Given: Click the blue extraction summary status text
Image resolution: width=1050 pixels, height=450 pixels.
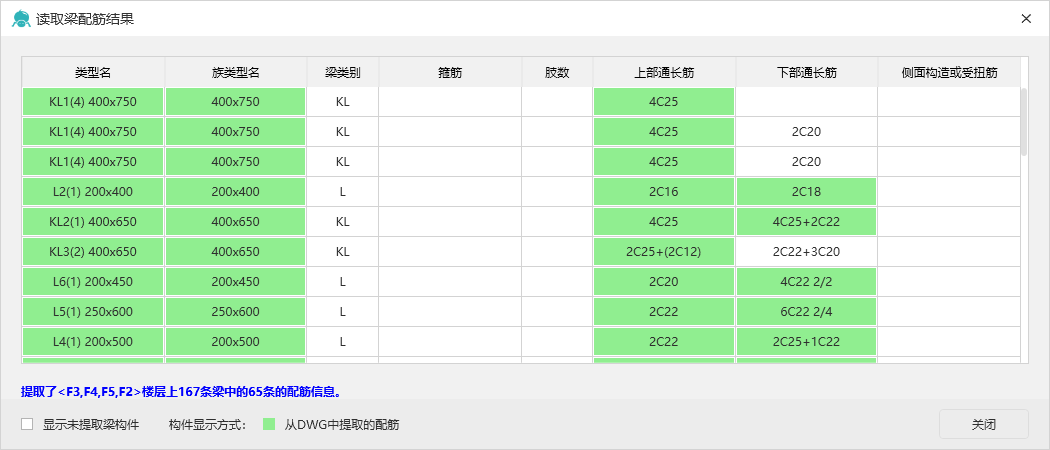Looking at the screenshot, I should [182, 391].
